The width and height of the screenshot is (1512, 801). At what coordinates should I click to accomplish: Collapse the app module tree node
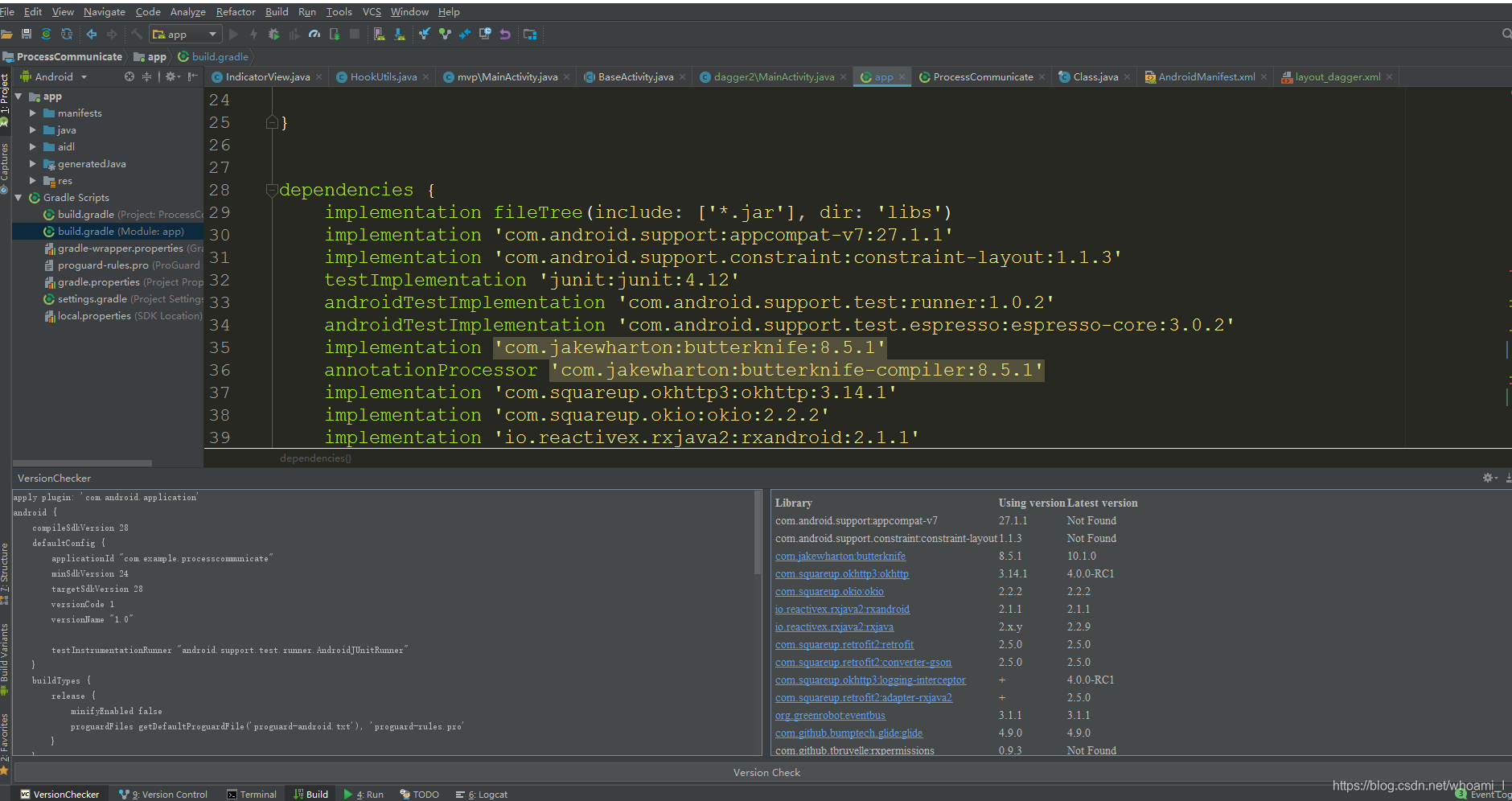(18, 97)
